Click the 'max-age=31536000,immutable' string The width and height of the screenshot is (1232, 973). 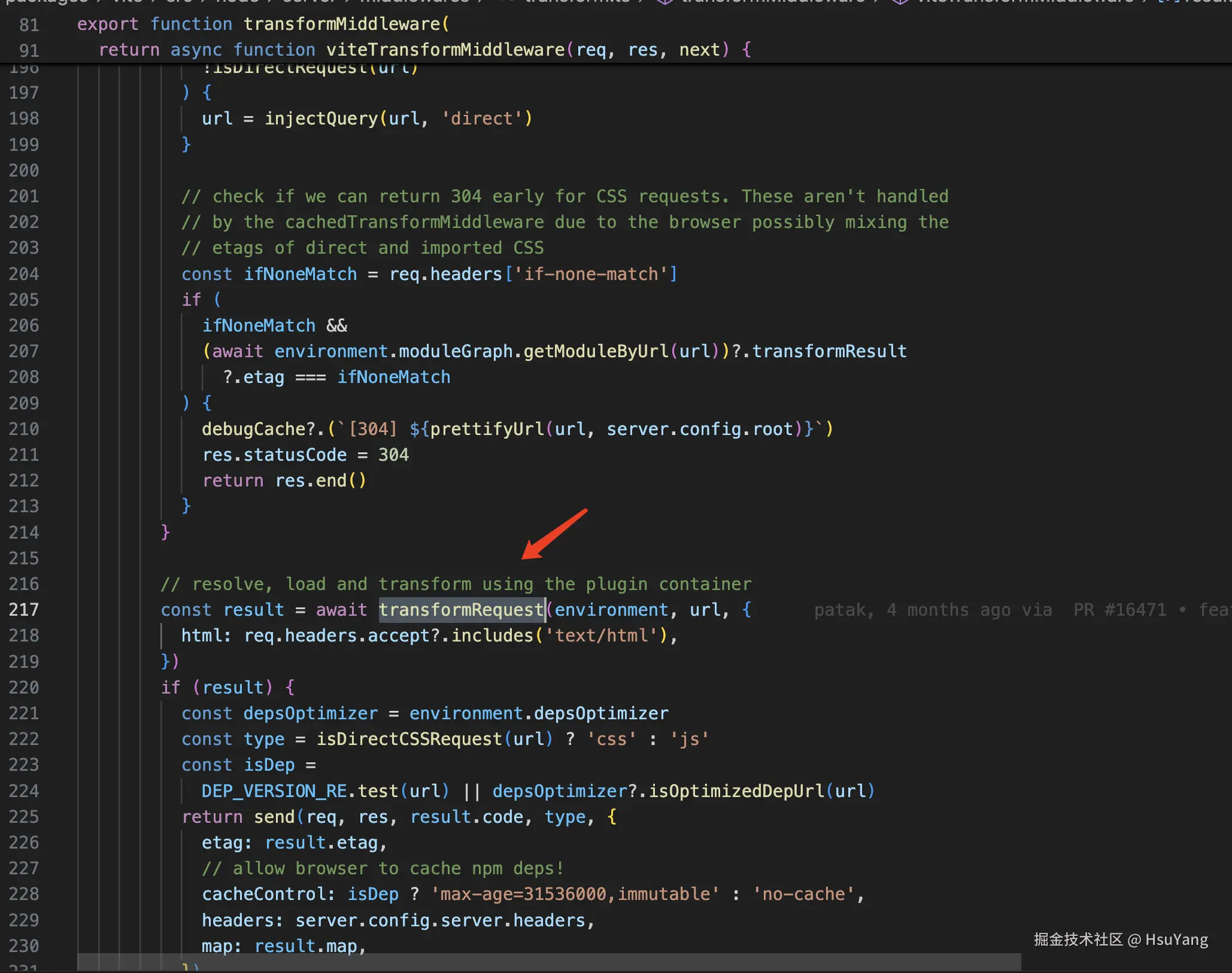(575, 894)
